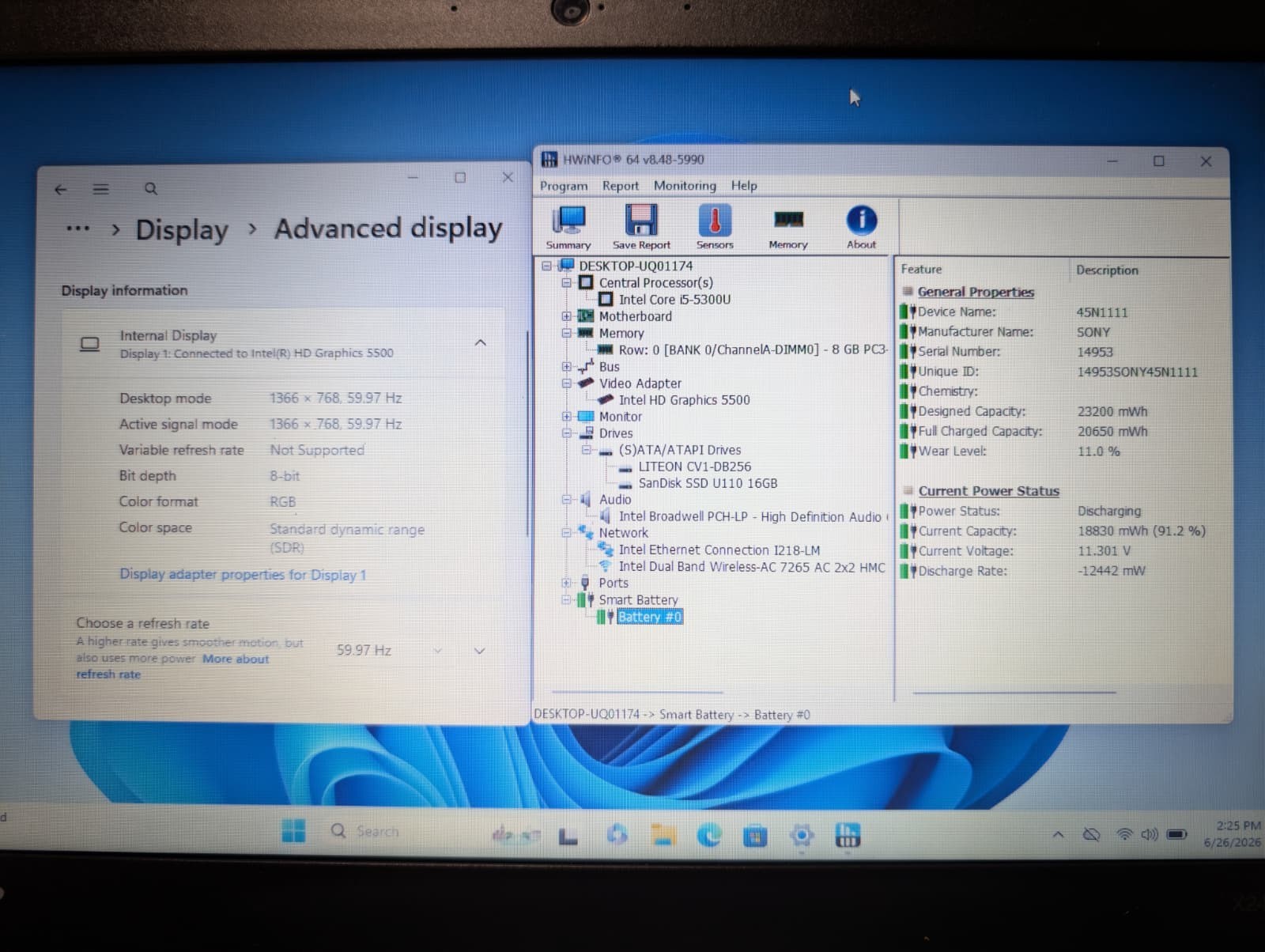Open Display adapter properties for Display 1

coord(243,575)
